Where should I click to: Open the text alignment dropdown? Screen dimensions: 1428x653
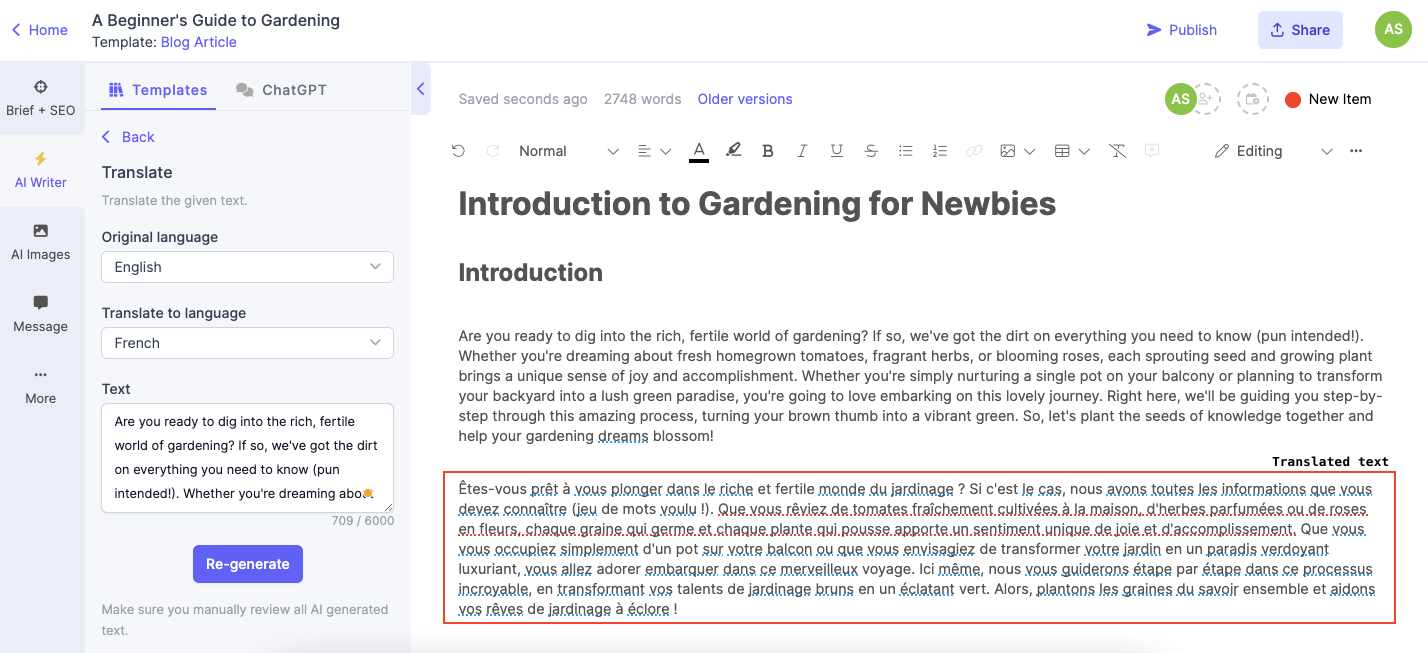(x=654, y=151)
